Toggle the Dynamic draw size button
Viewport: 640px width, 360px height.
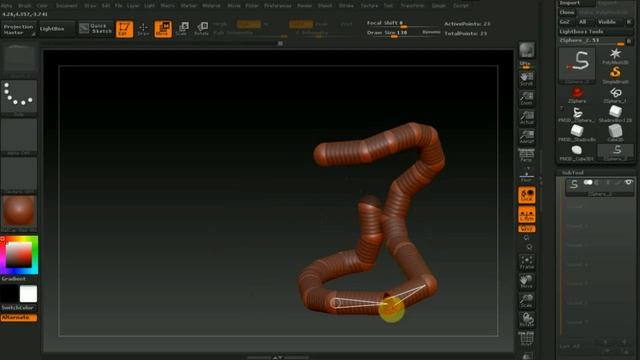431,32
